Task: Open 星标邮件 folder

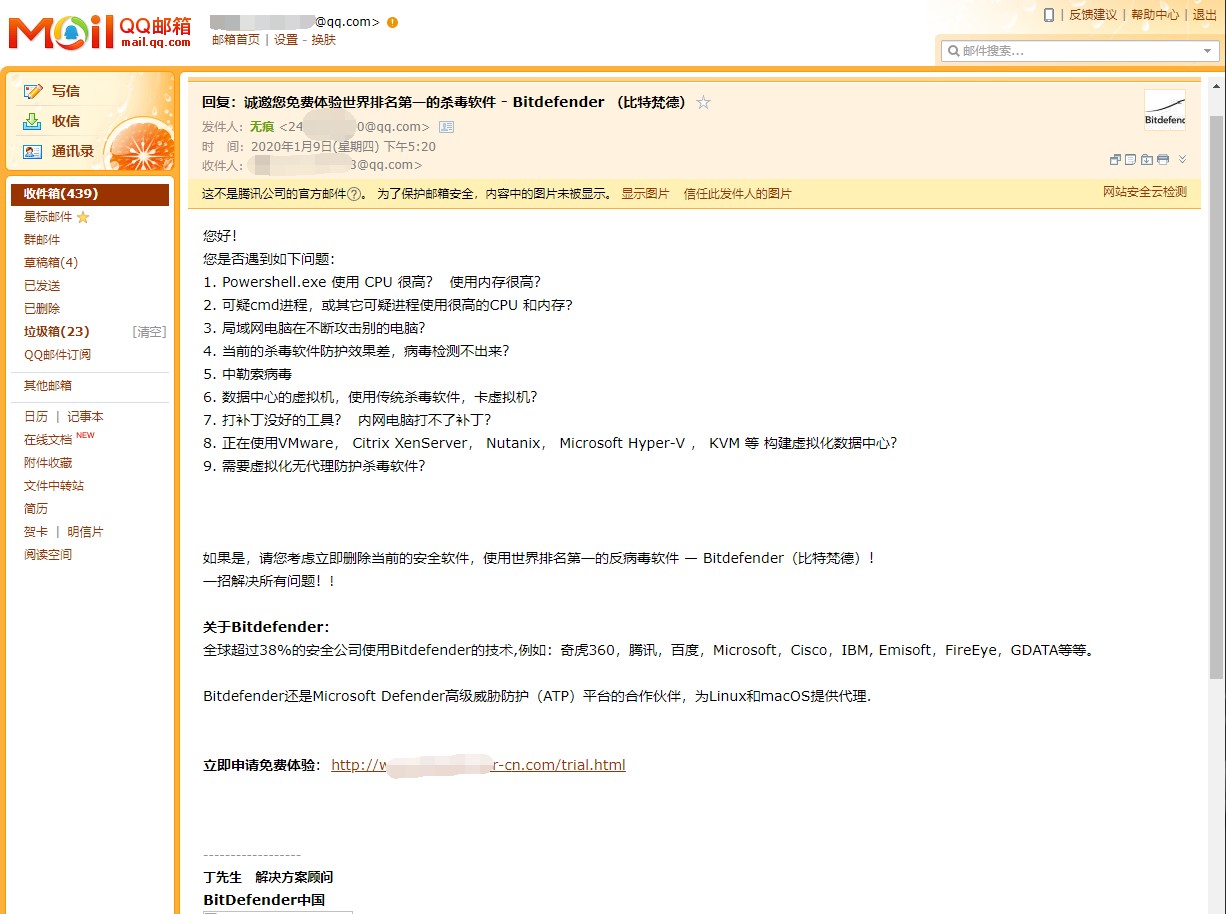Action: [x=48, y=217]
